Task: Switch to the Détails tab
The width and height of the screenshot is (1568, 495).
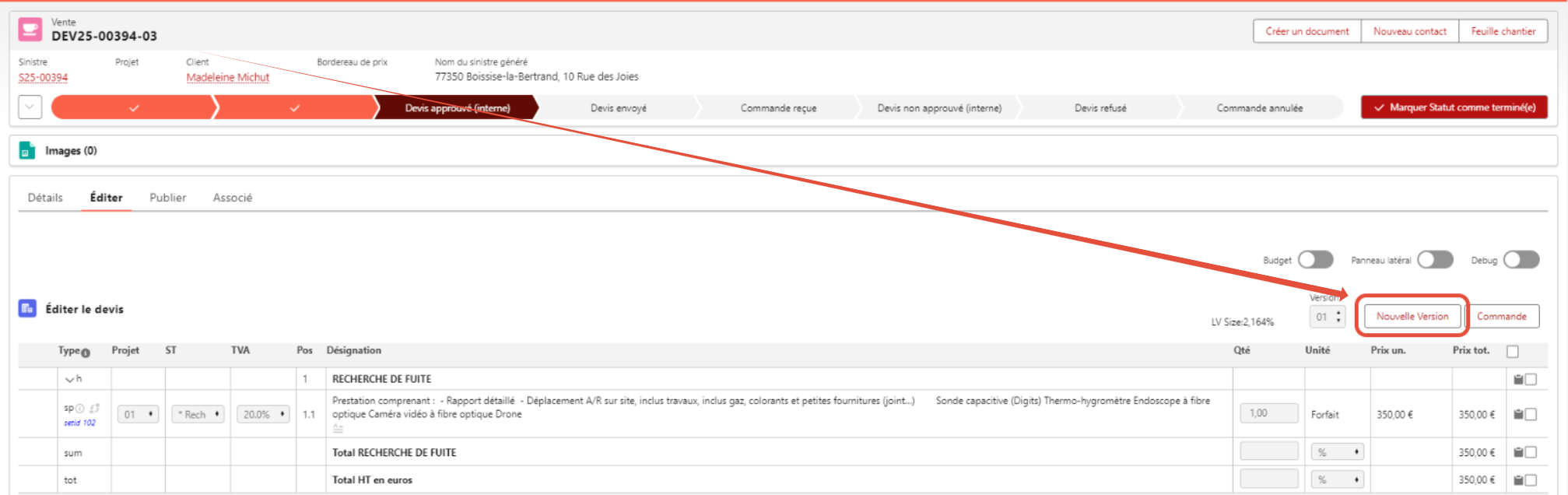Action: coord(45,198)
